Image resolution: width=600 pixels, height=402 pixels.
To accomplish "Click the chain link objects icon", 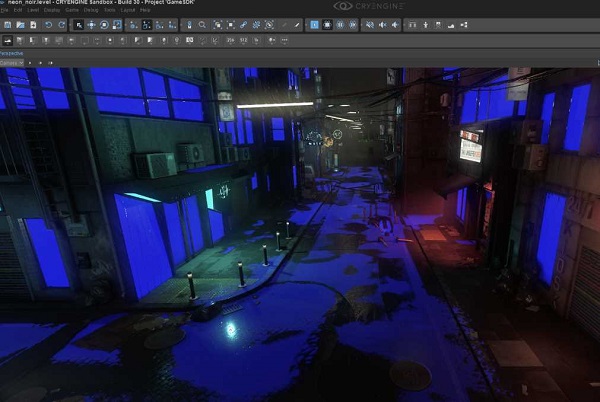I will click(243, 25).
